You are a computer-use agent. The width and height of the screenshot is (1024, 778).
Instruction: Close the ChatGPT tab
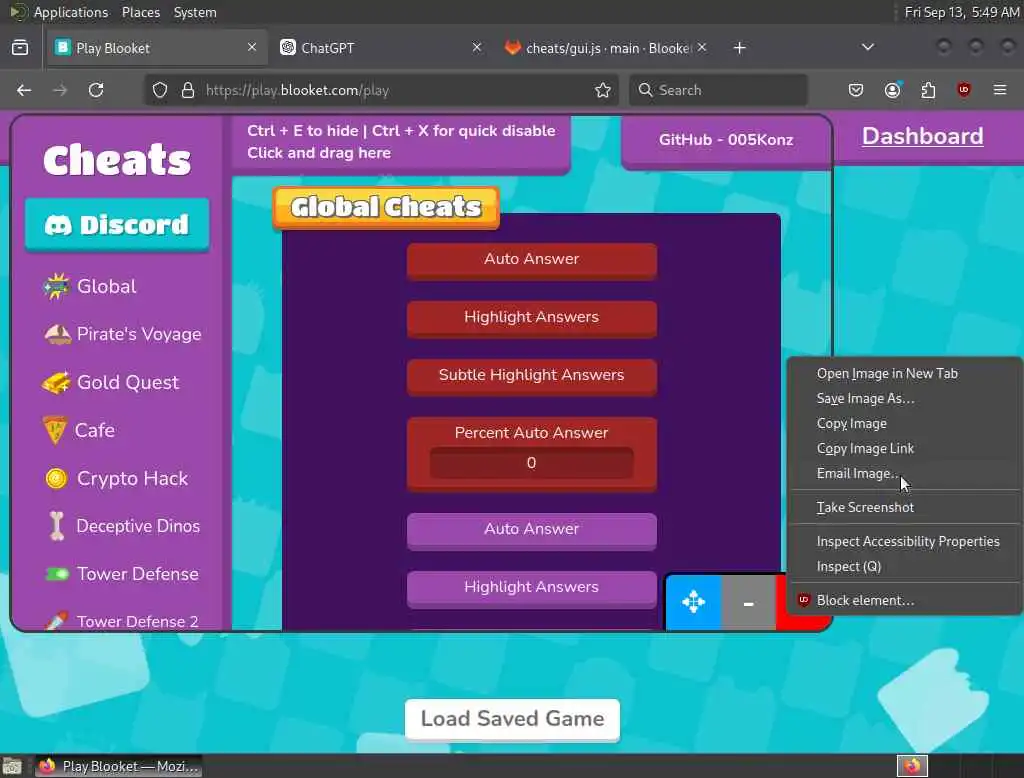tap(477, 48)
